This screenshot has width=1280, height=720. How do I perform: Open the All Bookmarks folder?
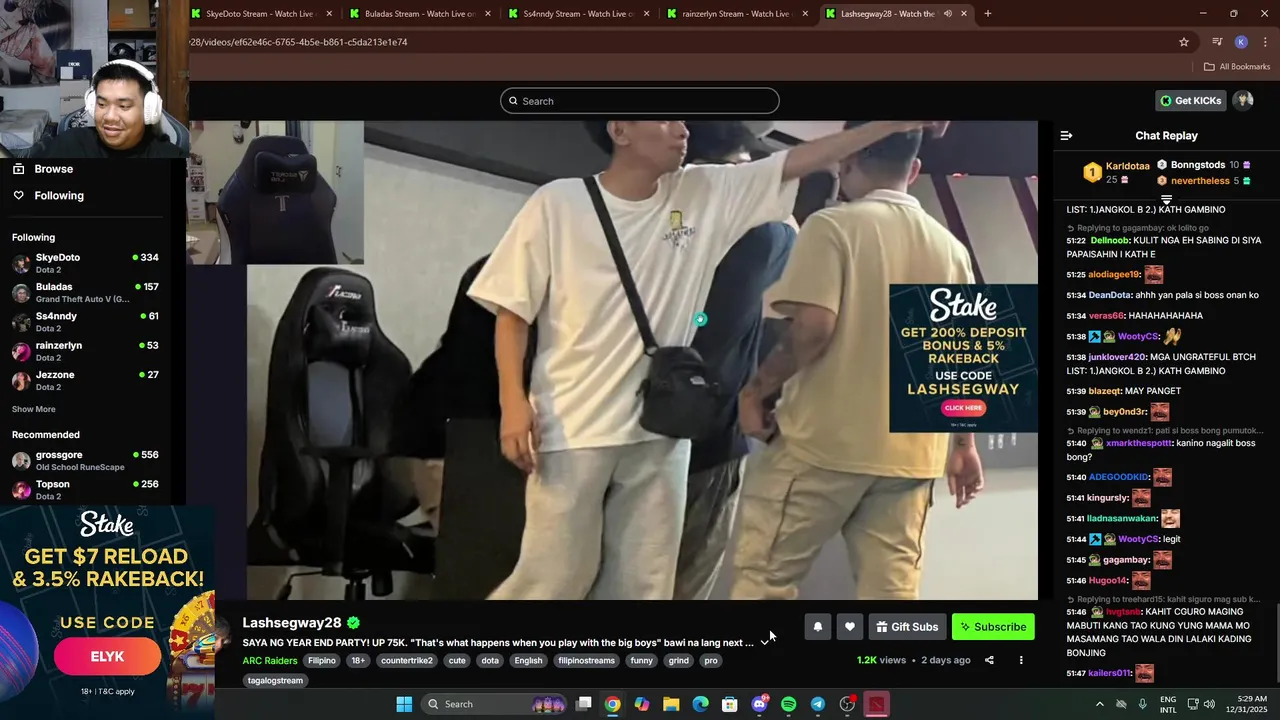(1237, 67)
